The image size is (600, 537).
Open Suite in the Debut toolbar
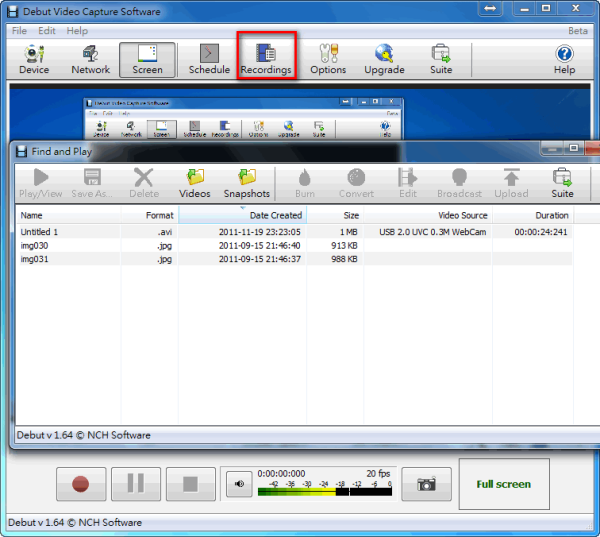point(441,60)
